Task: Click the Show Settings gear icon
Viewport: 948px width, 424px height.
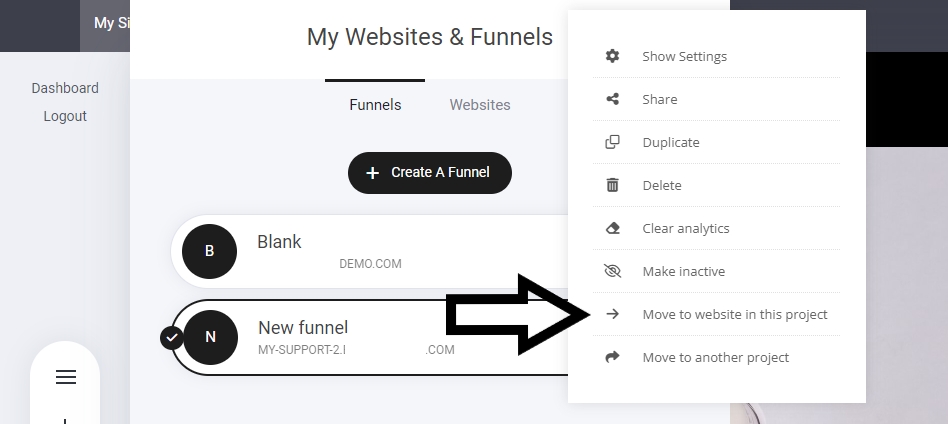Action: (x=613, y=56)
